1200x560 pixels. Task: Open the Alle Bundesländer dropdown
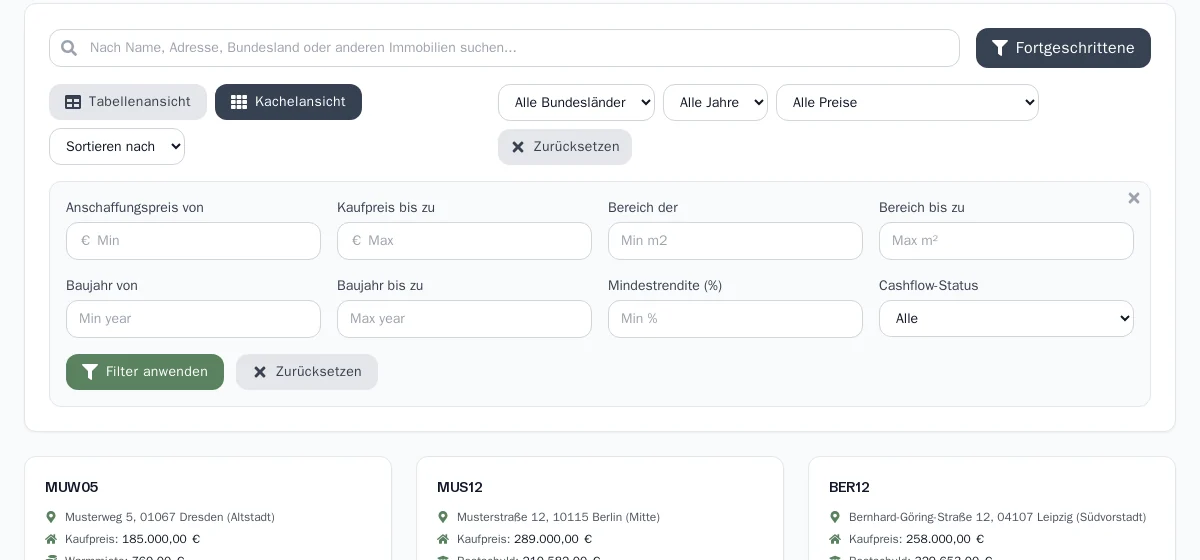pyautogui.click(x=576, y=102)
